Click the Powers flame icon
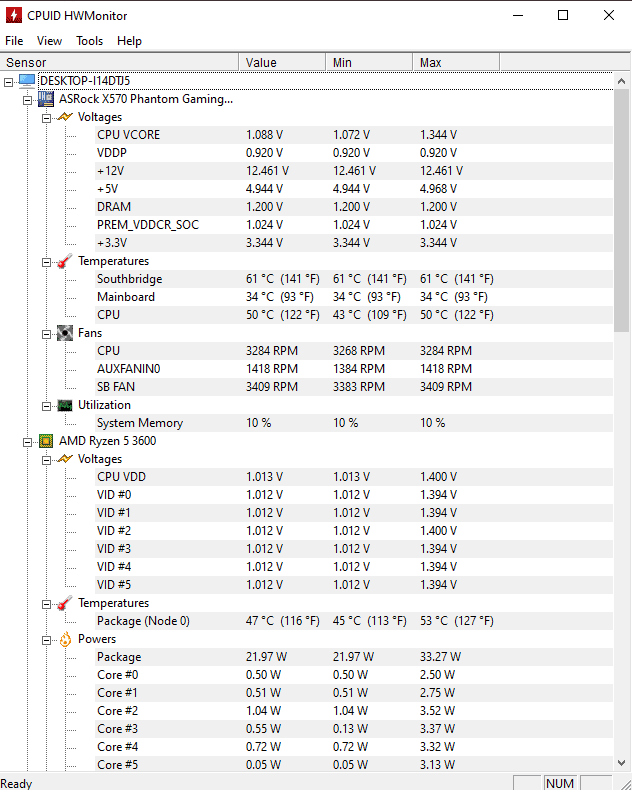Screen dimensions: 632x790 (65, 639)
